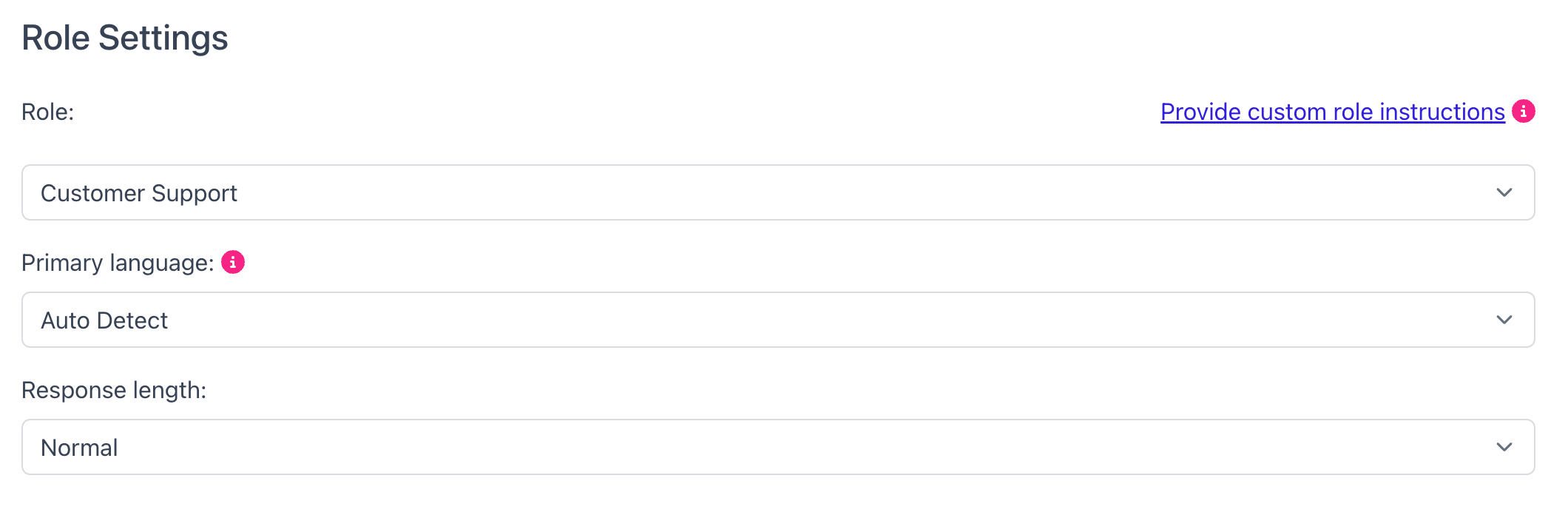Change the response length from Normal

778,447
